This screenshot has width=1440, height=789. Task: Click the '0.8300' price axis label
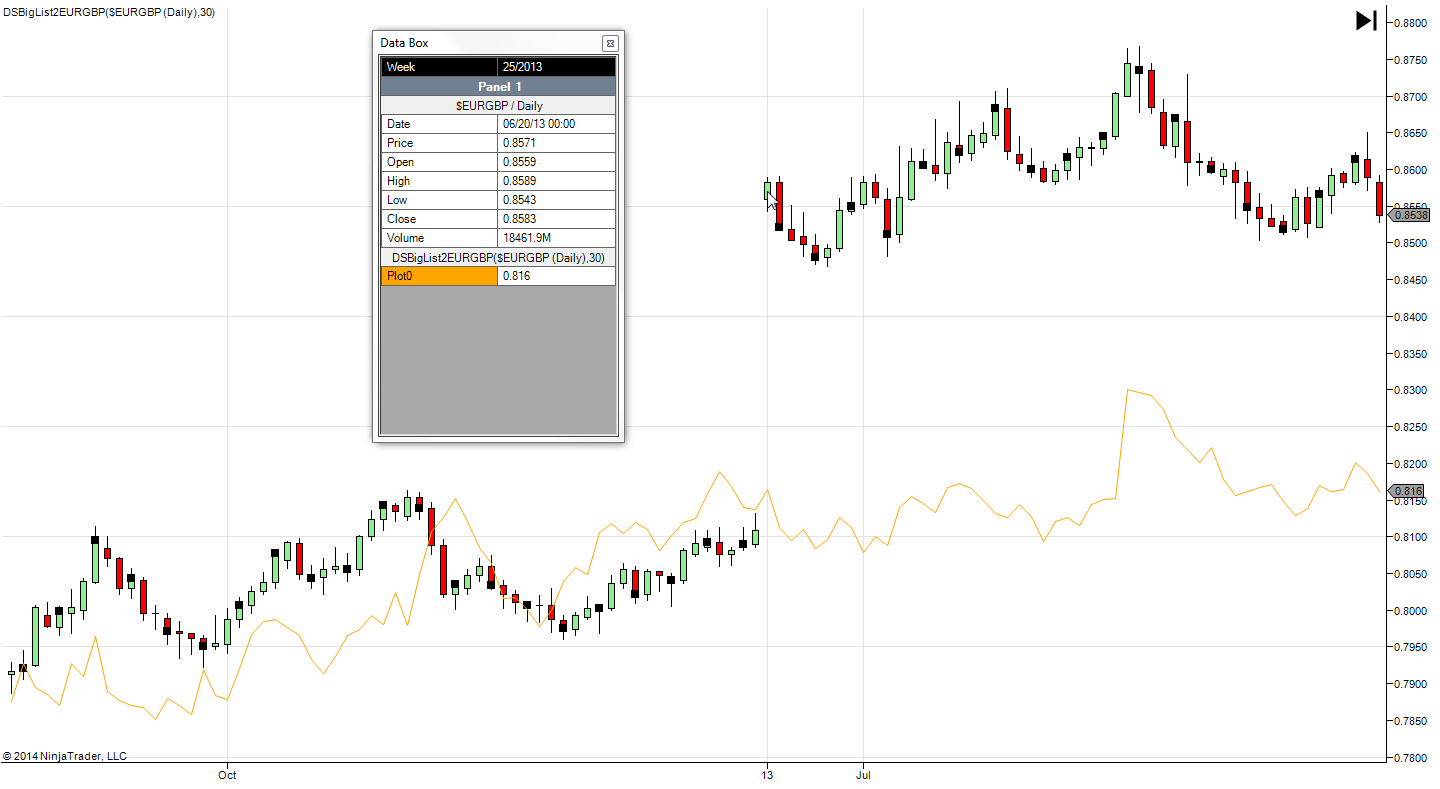(1409, 390)
